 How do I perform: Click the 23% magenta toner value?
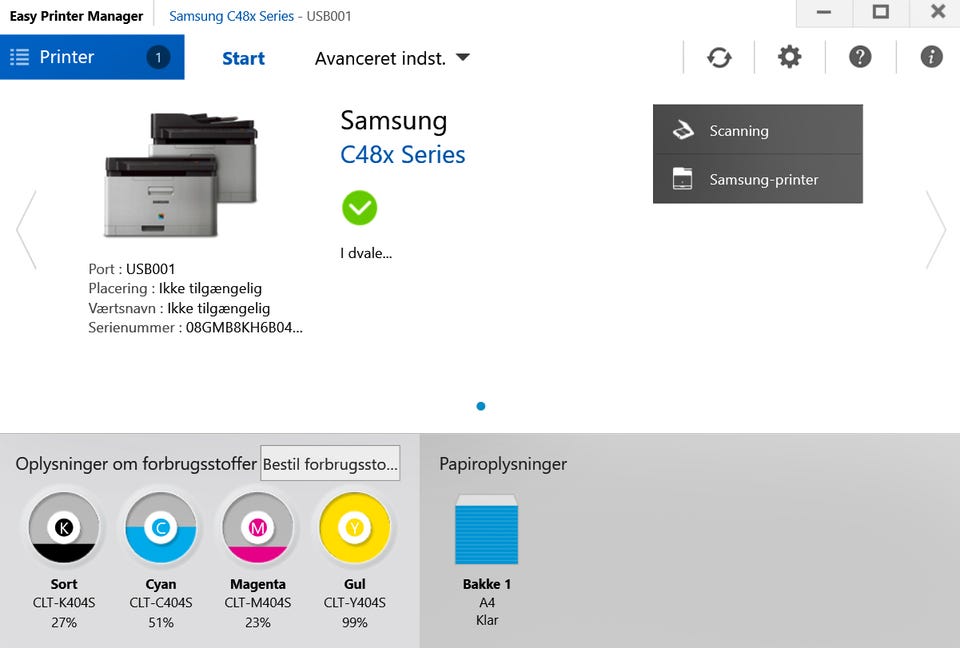coord(258,622)
